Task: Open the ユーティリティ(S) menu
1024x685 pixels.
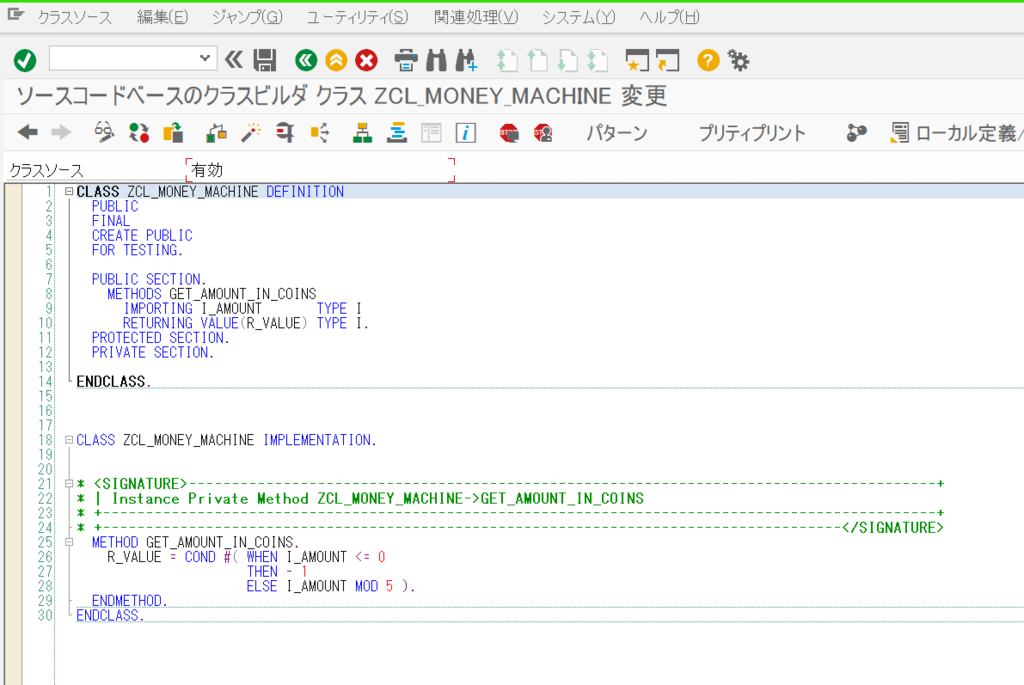Action: point(358,18)
